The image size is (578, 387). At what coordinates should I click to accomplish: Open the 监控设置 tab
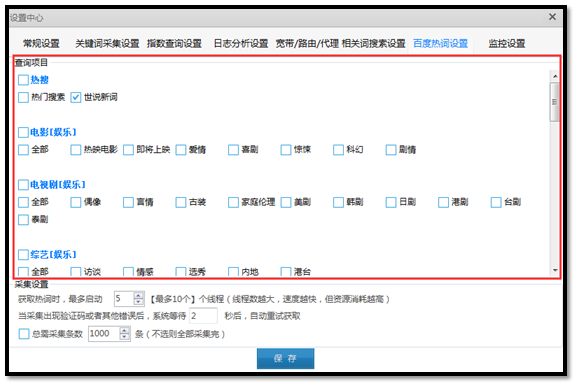[x=507, y=43]
